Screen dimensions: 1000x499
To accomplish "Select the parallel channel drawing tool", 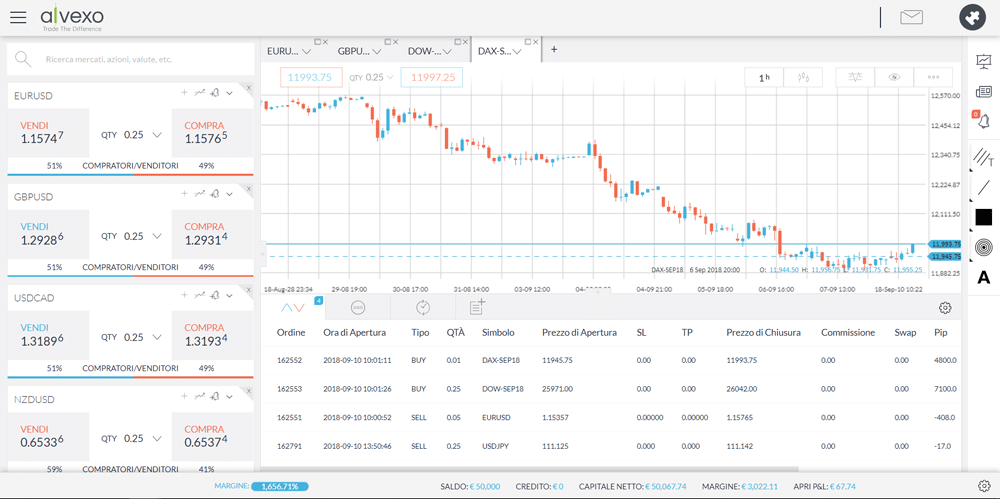I will click(983, 156).
